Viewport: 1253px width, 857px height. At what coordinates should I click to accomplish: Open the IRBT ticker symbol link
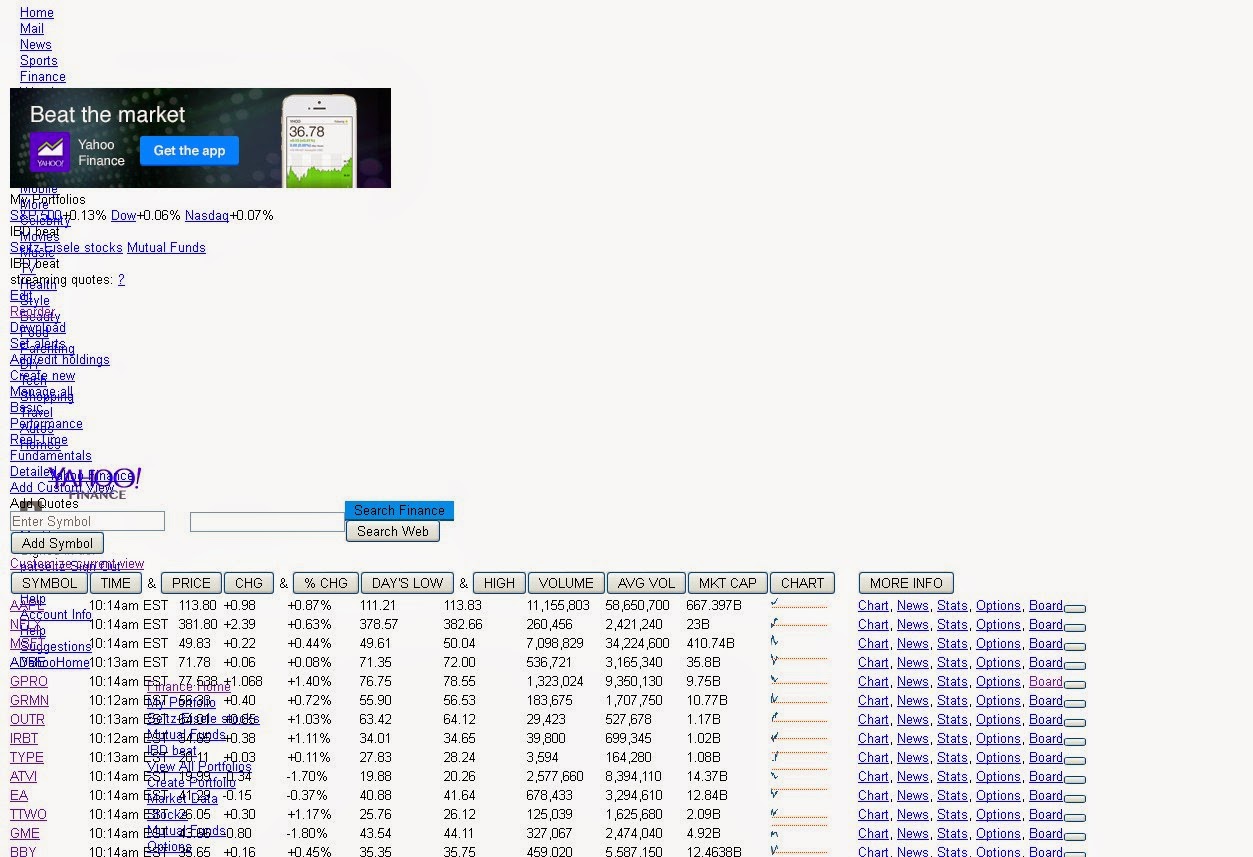click(24, 739)
